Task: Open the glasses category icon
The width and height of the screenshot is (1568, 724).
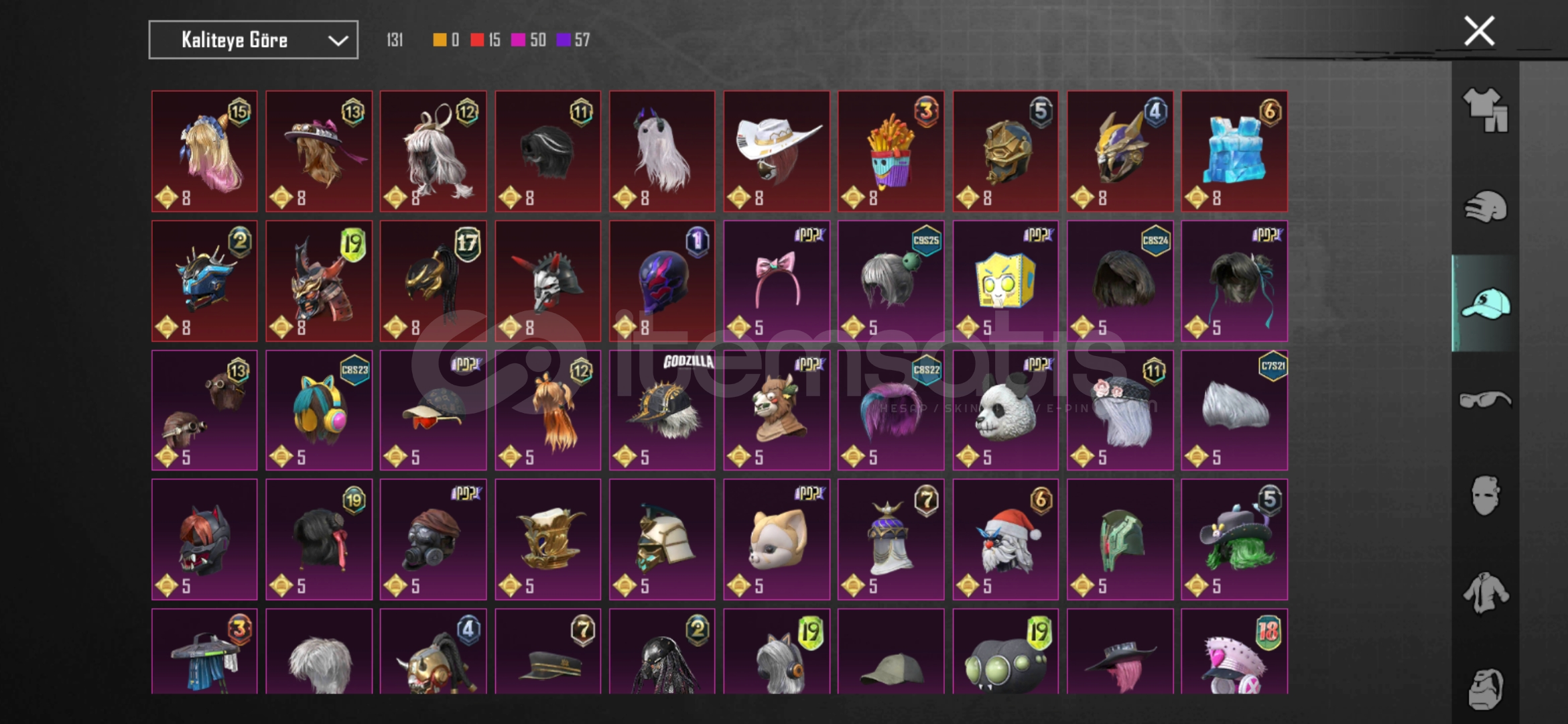Action: pos(1485,400)
